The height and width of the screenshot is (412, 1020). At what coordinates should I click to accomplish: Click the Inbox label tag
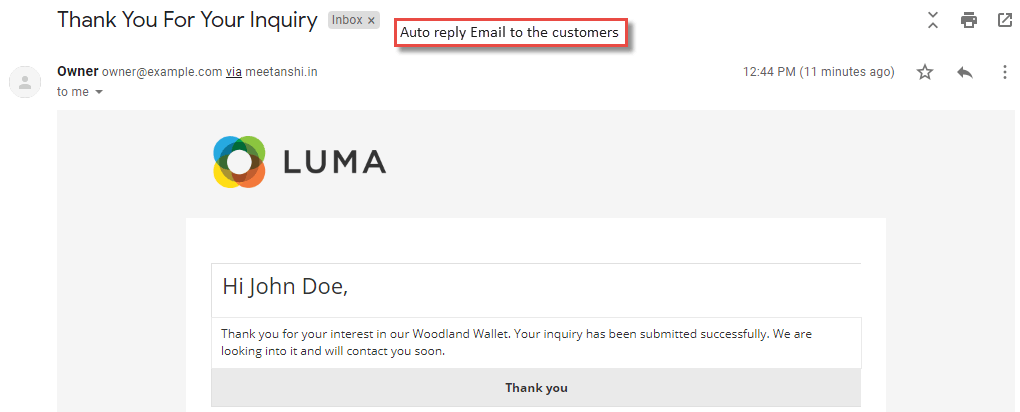[x=347, y=20]
